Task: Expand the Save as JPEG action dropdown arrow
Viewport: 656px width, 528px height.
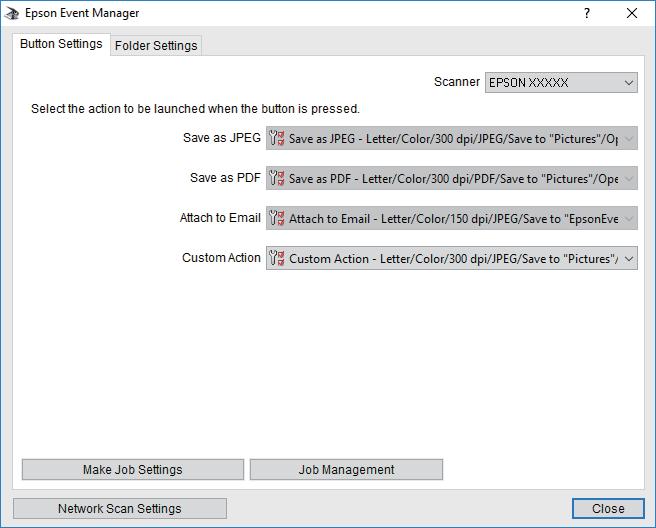Action: click(x=628, y=138)
